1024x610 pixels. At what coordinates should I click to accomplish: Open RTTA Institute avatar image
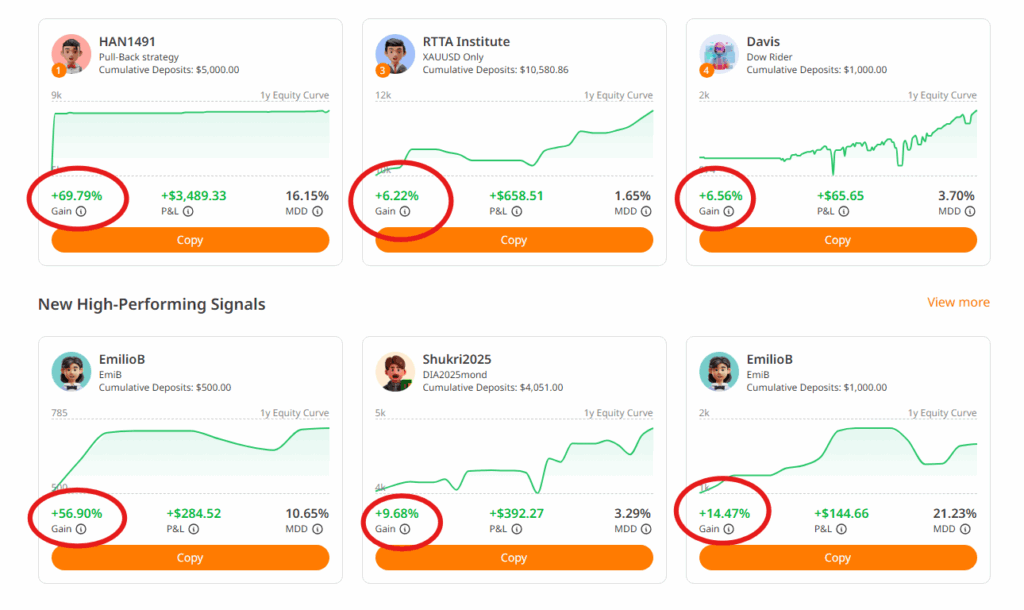tap(395, 54)
